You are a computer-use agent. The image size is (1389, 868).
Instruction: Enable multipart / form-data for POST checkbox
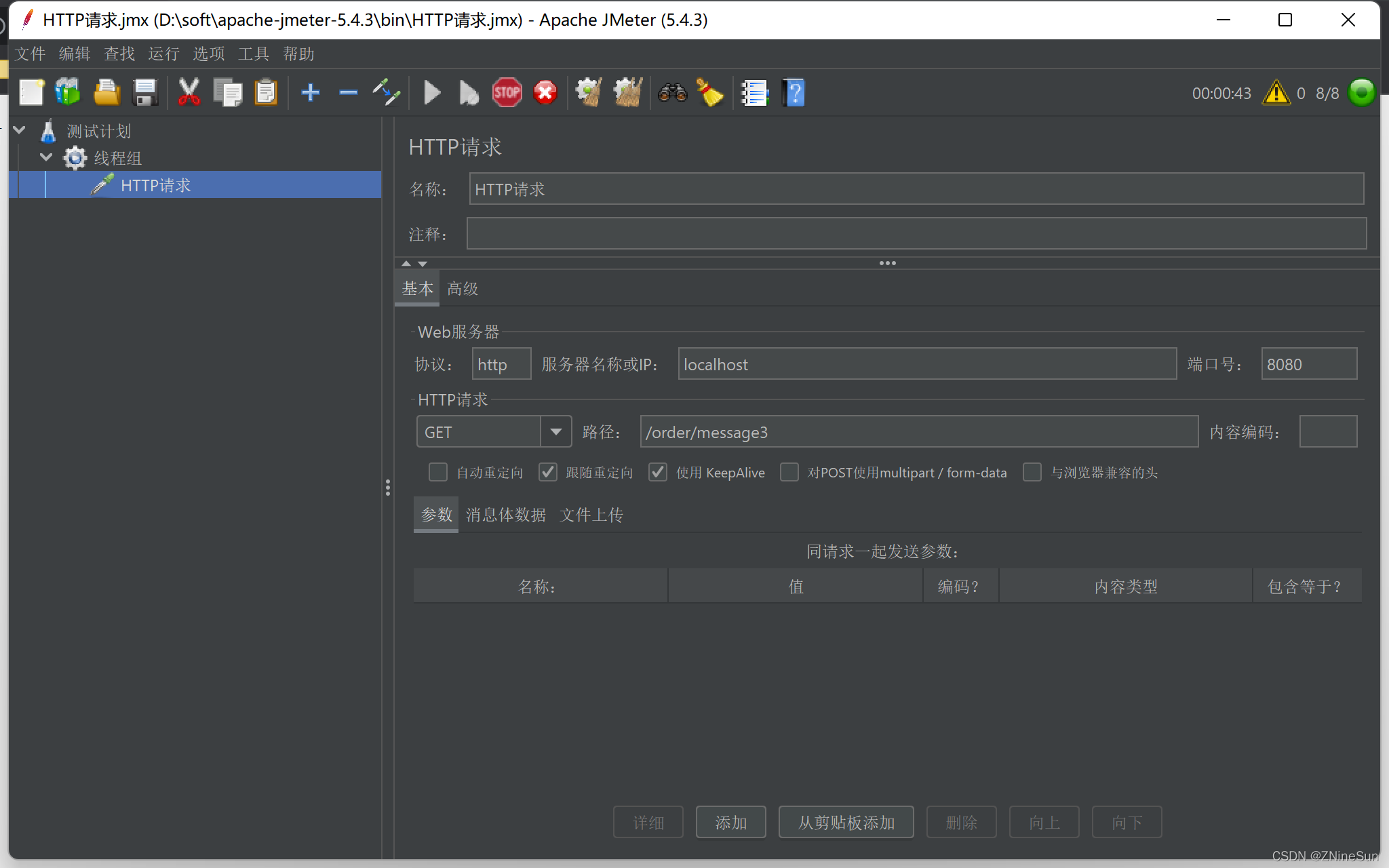tap(789, 472)
